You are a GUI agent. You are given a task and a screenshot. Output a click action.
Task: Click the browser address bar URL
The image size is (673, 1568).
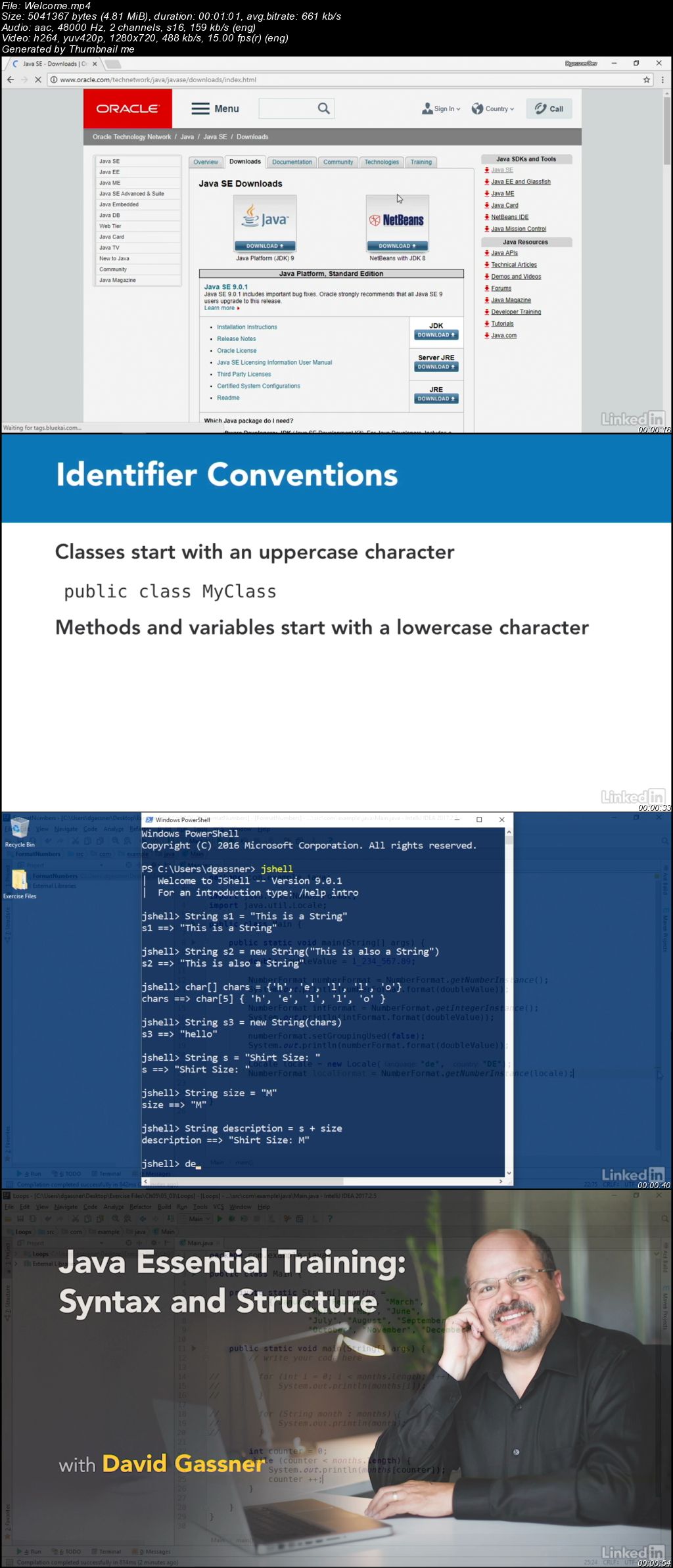pyautogui.click(x=158, y=80)
